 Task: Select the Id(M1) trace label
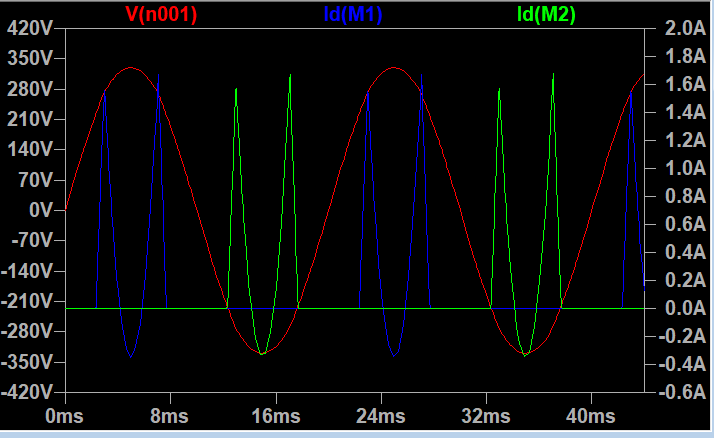[353, 14]
